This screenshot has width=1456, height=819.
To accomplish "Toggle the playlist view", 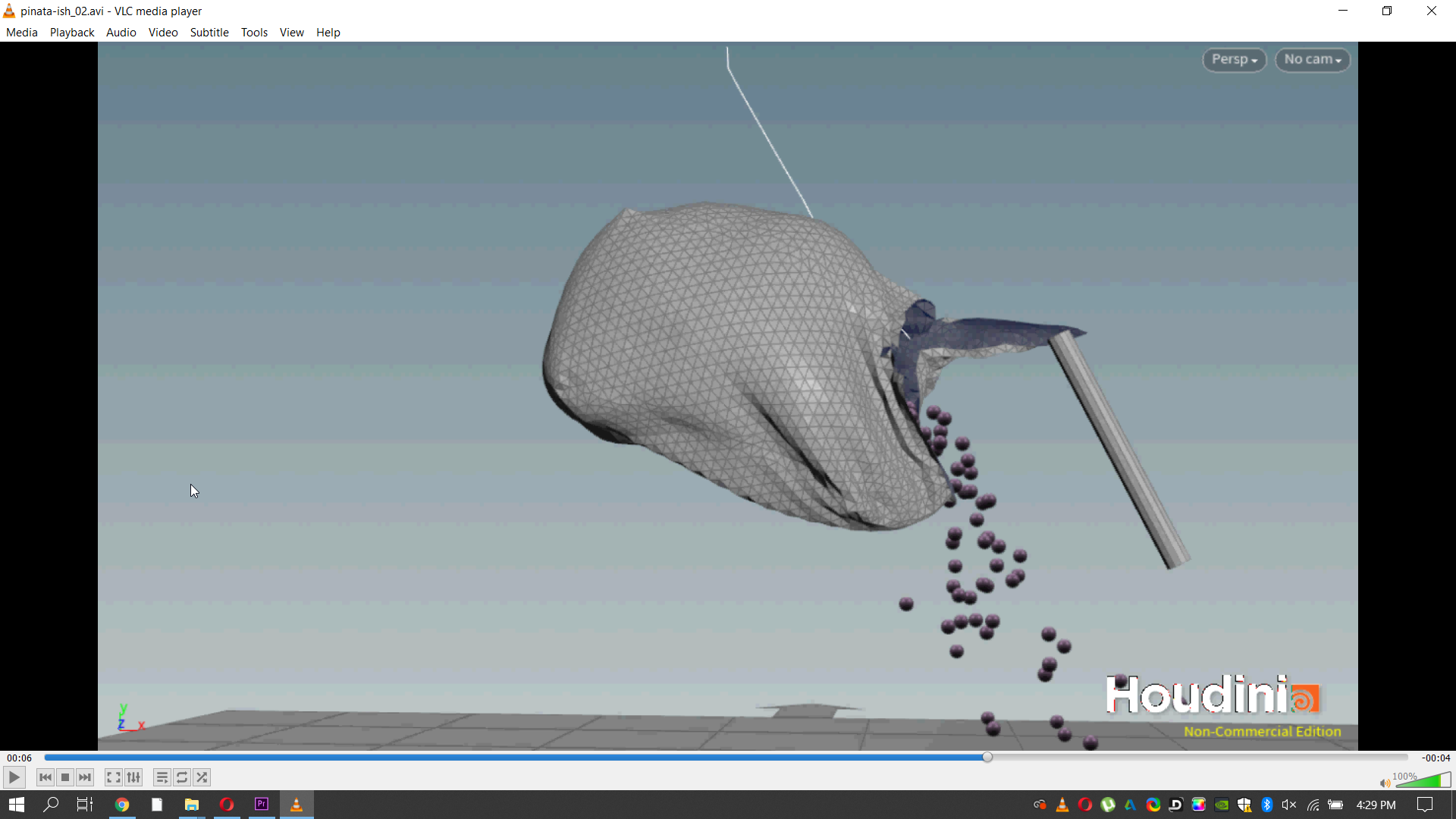I will click(x=162, y=777).
